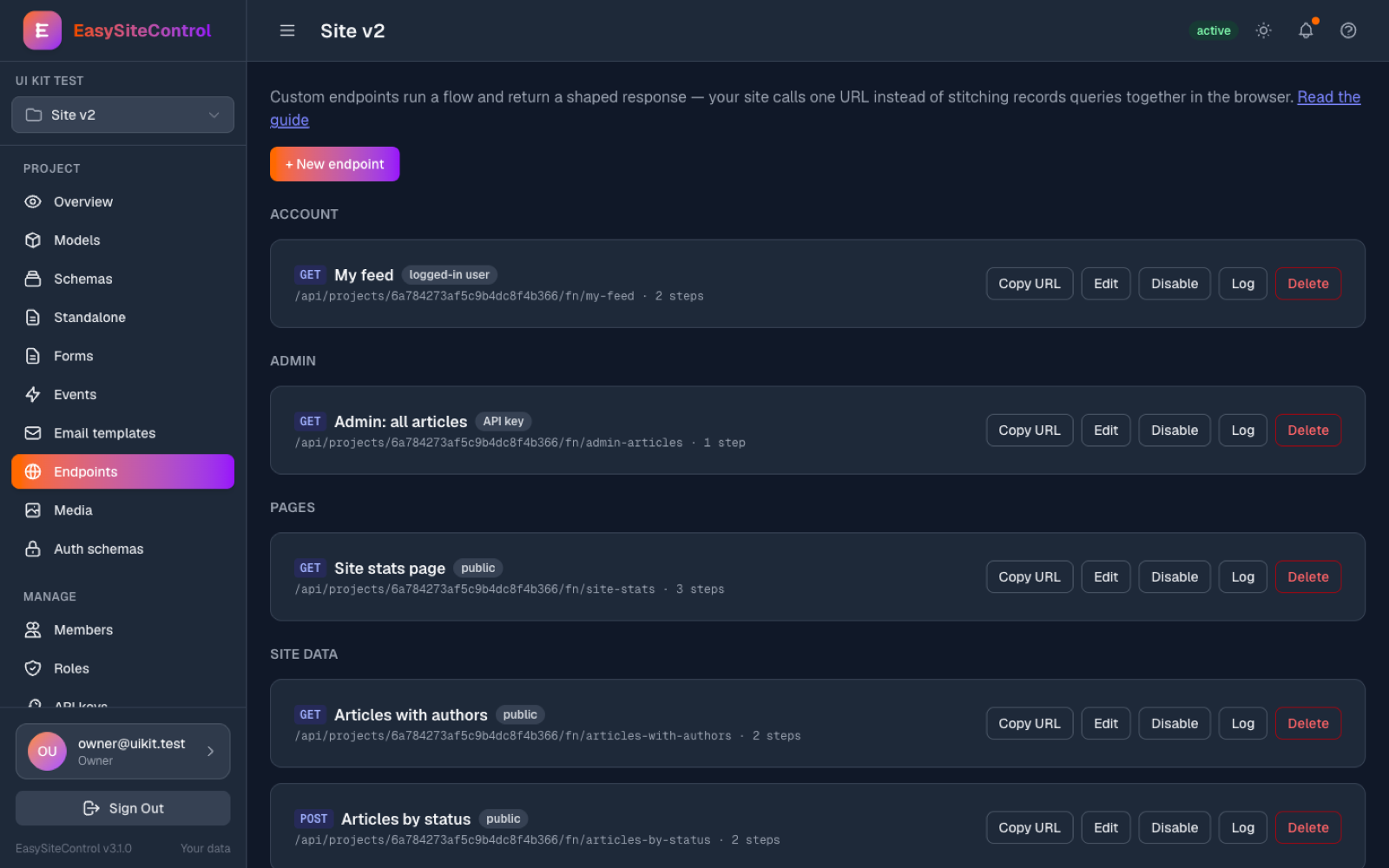The height and width of the screenshot is (868, 1389).
Task: Open Roles via the shield icon
Action: pyautogui.click(x=33, y=668)
